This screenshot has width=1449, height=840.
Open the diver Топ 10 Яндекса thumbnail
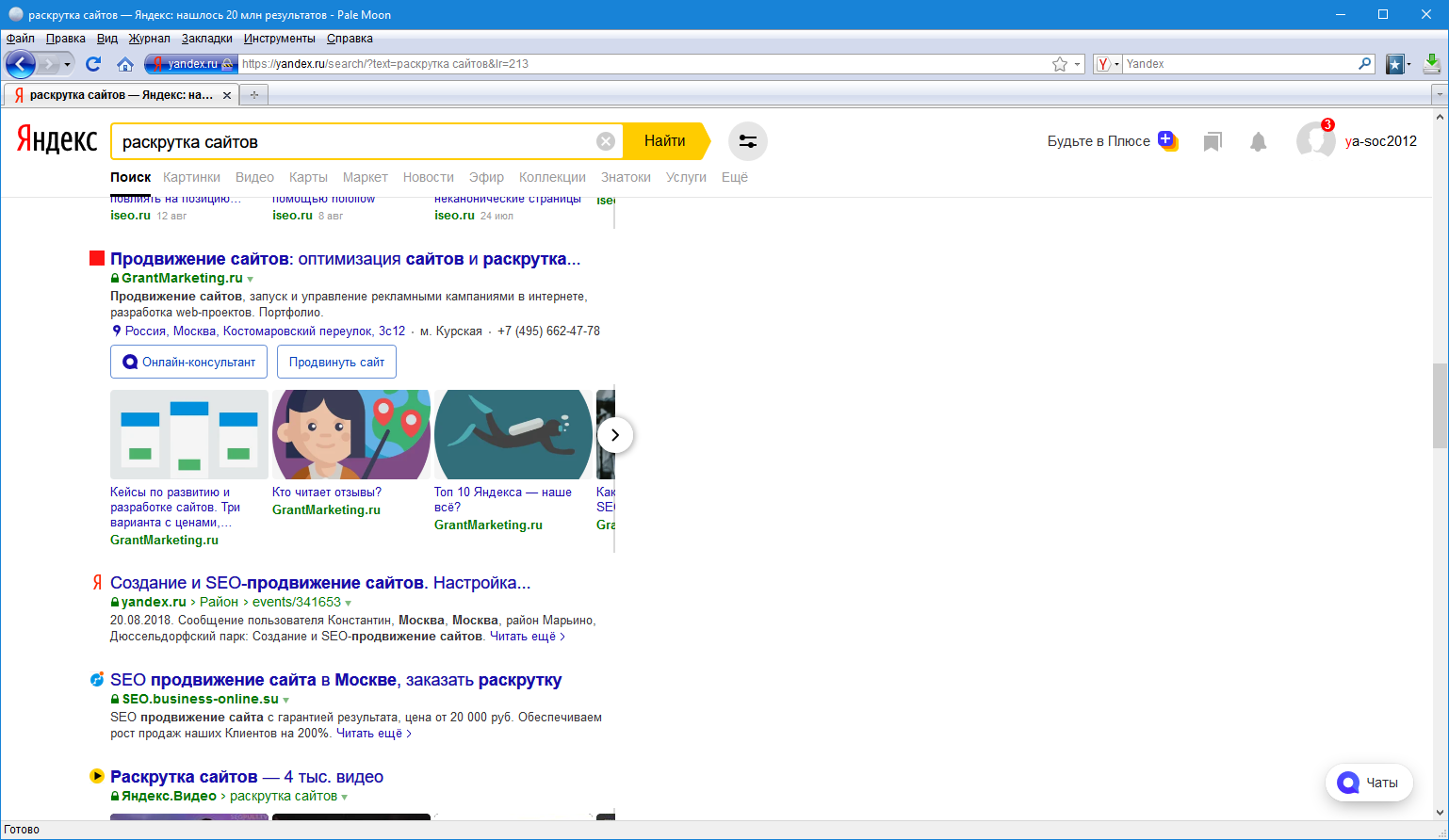[x=513, y=435]
